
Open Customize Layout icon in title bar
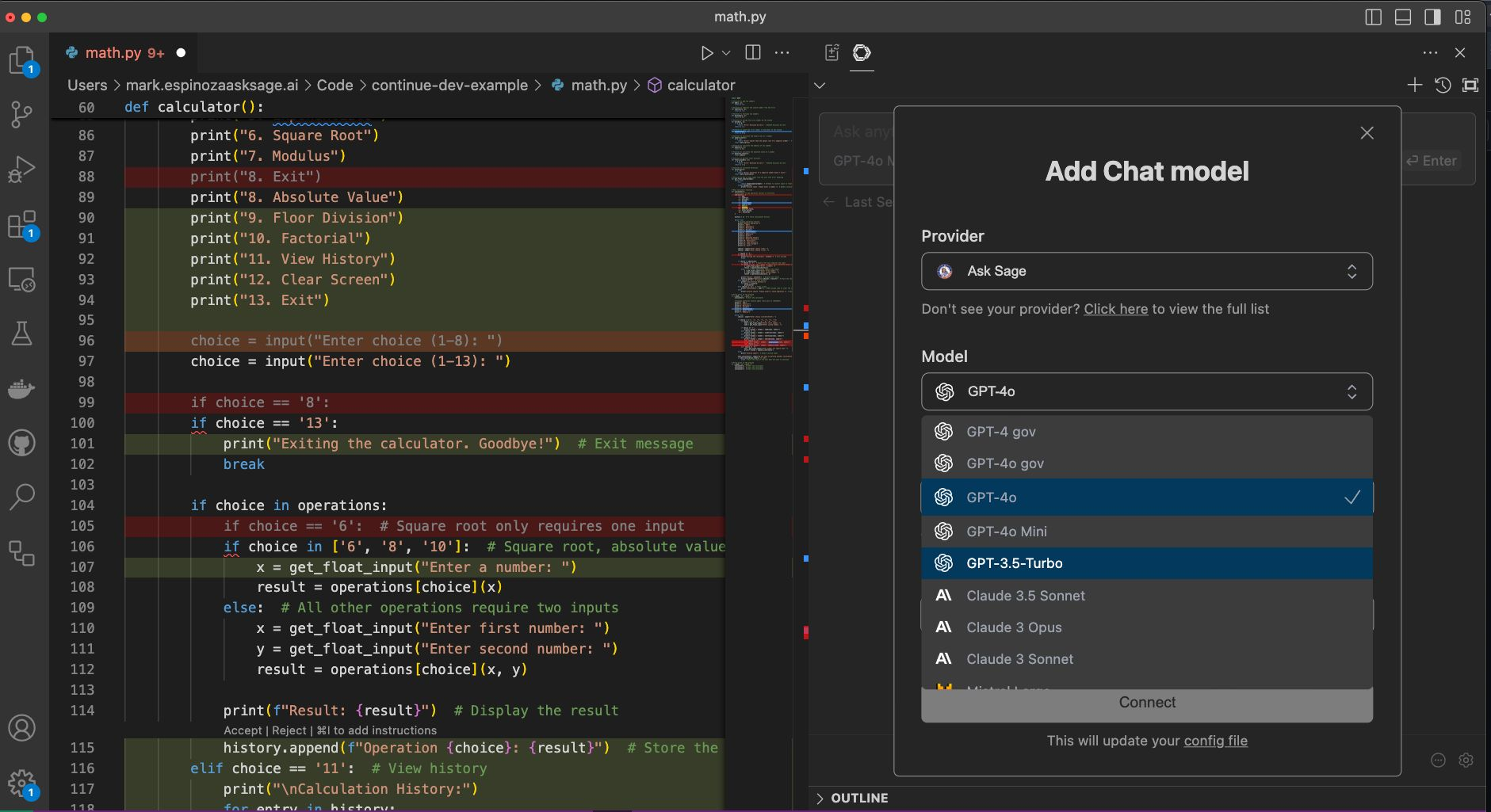(1463, 17)
